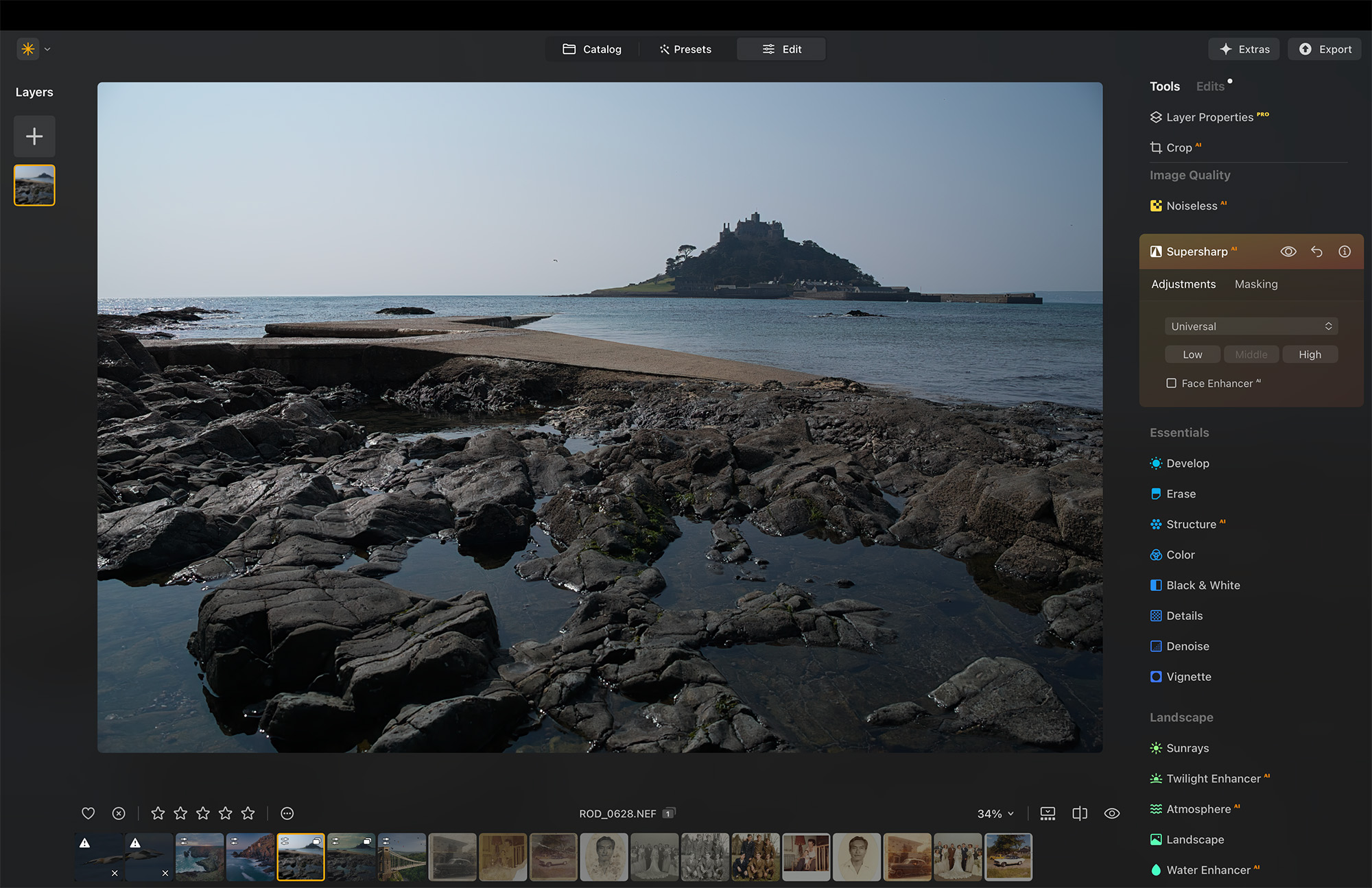1372x888 pixels.
Task: Select the Noiseless AI tool
Action: tap(1194, 206)
